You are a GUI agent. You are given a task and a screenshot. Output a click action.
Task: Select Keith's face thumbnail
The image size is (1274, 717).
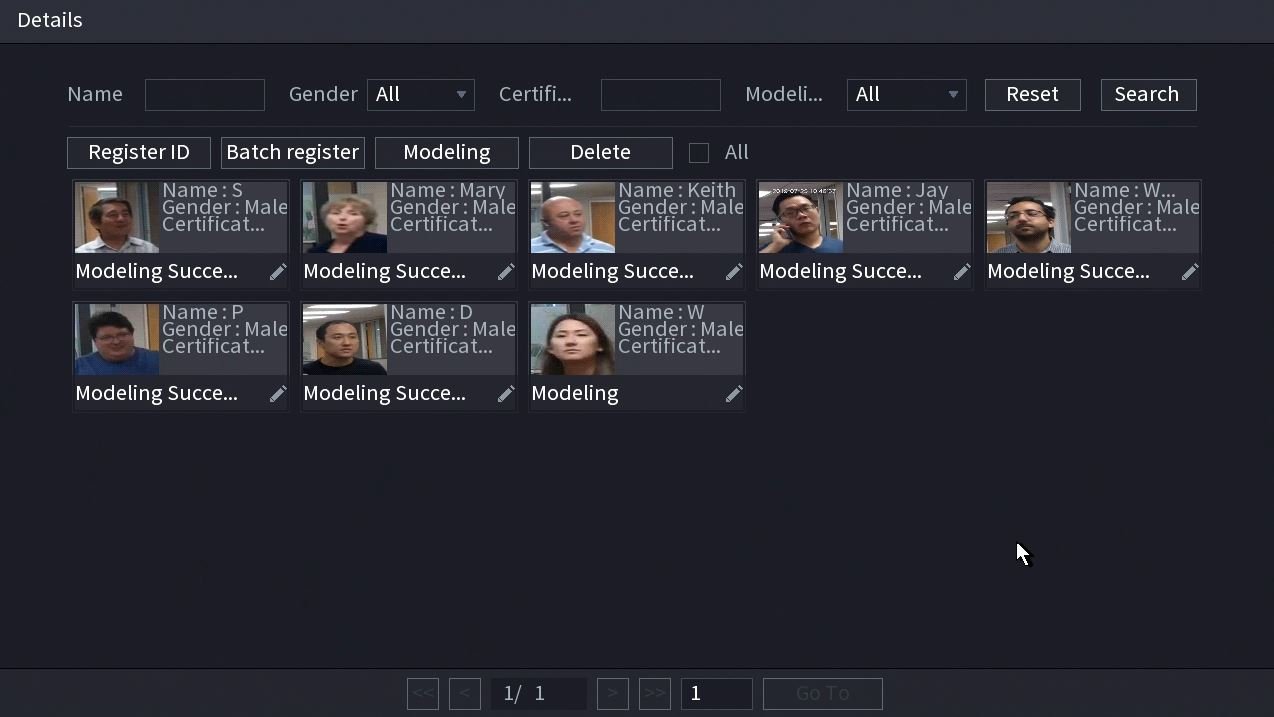coord(573,217)
